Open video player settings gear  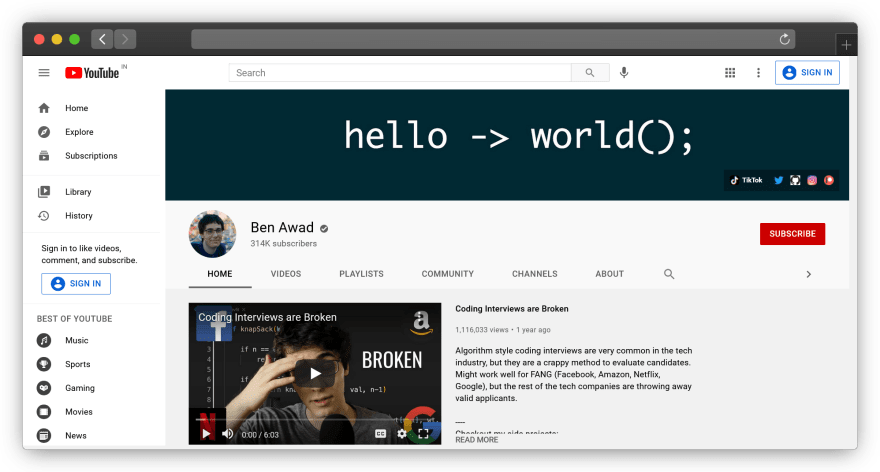(402, 434)
